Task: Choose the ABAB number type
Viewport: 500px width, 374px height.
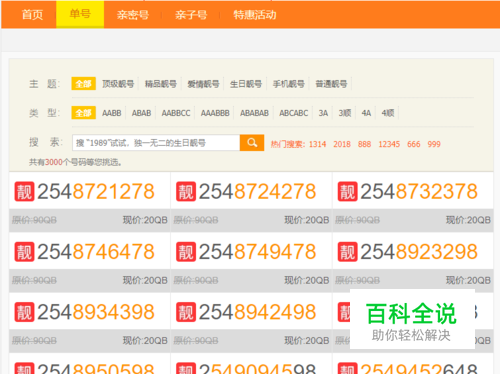Action: [141, 113]
